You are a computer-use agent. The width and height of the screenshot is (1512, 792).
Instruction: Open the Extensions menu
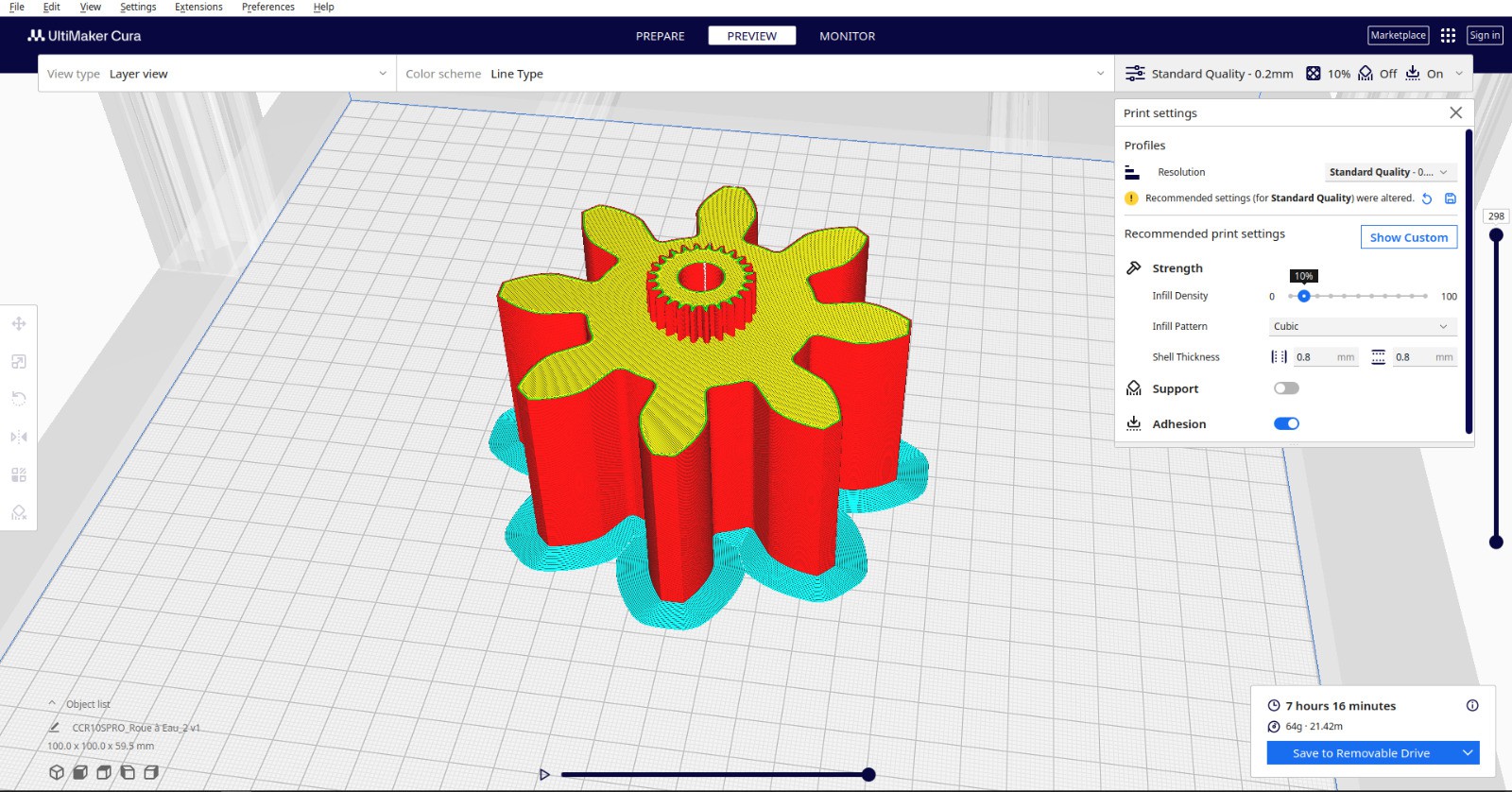coord(198,8)
